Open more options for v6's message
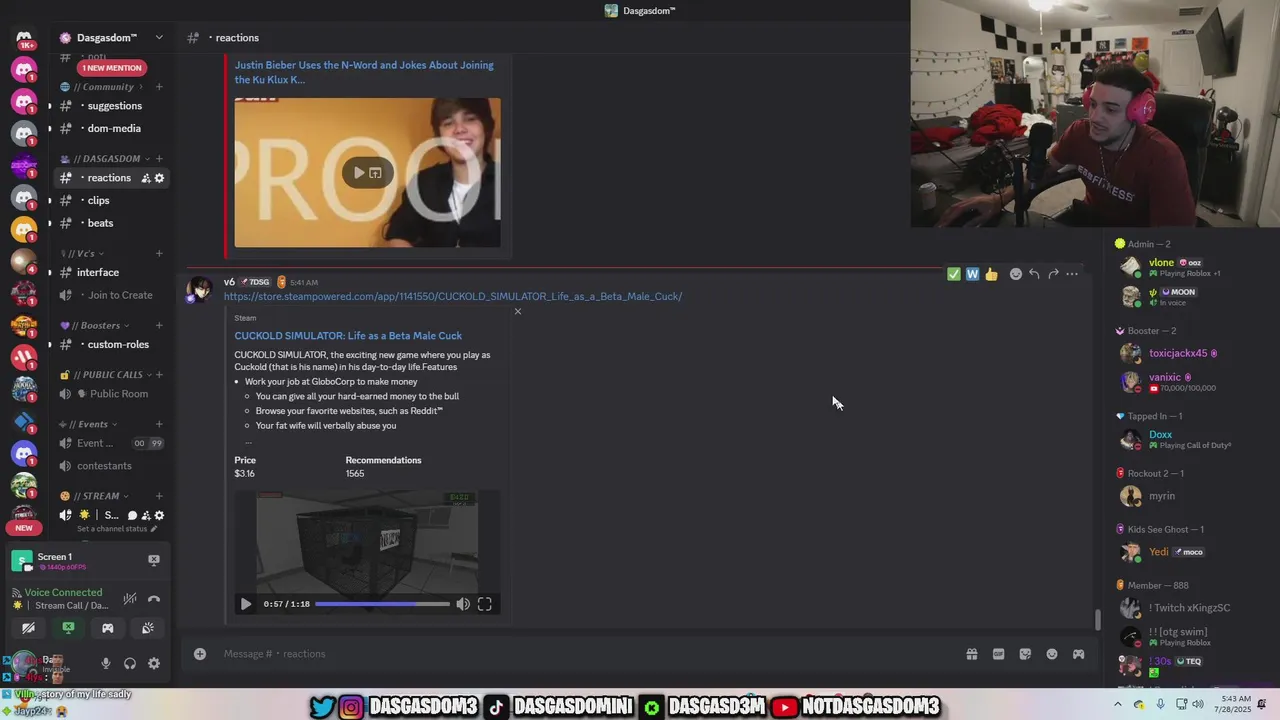Image resolution: width=1280 pixels, height=720 pixels. coord(1072,274)
